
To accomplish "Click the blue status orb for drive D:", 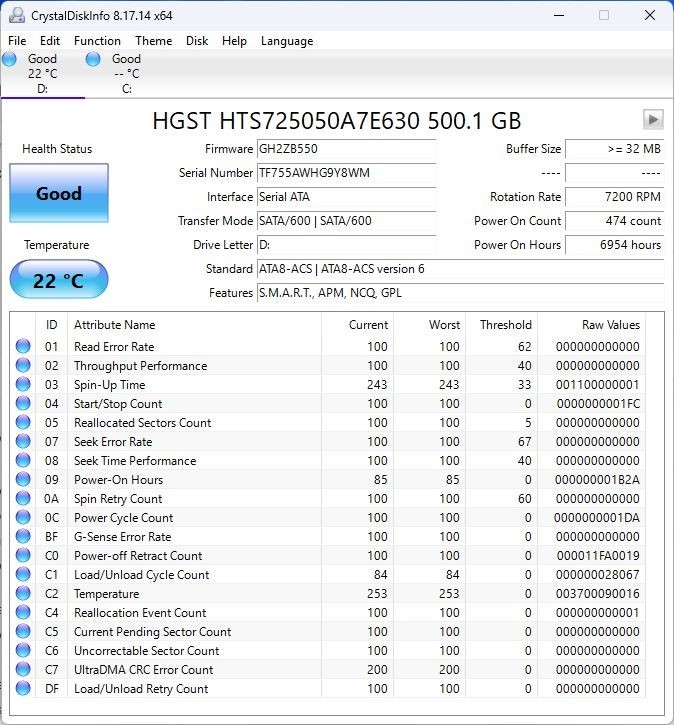I will (x=9, y=59).
